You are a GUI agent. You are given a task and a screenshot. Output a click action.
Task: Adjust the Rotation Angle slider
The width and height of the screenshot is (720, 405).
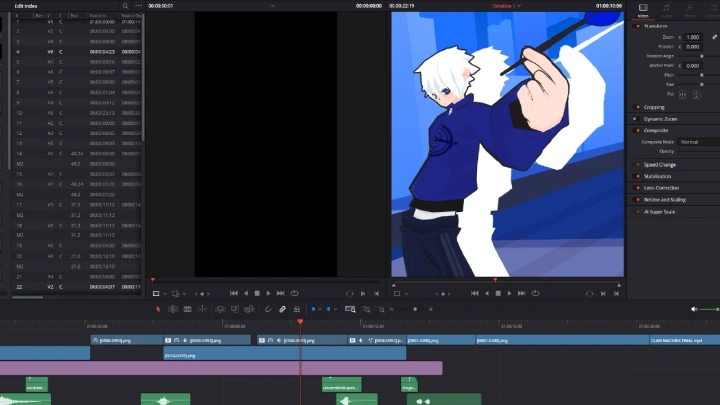(701, 56)
